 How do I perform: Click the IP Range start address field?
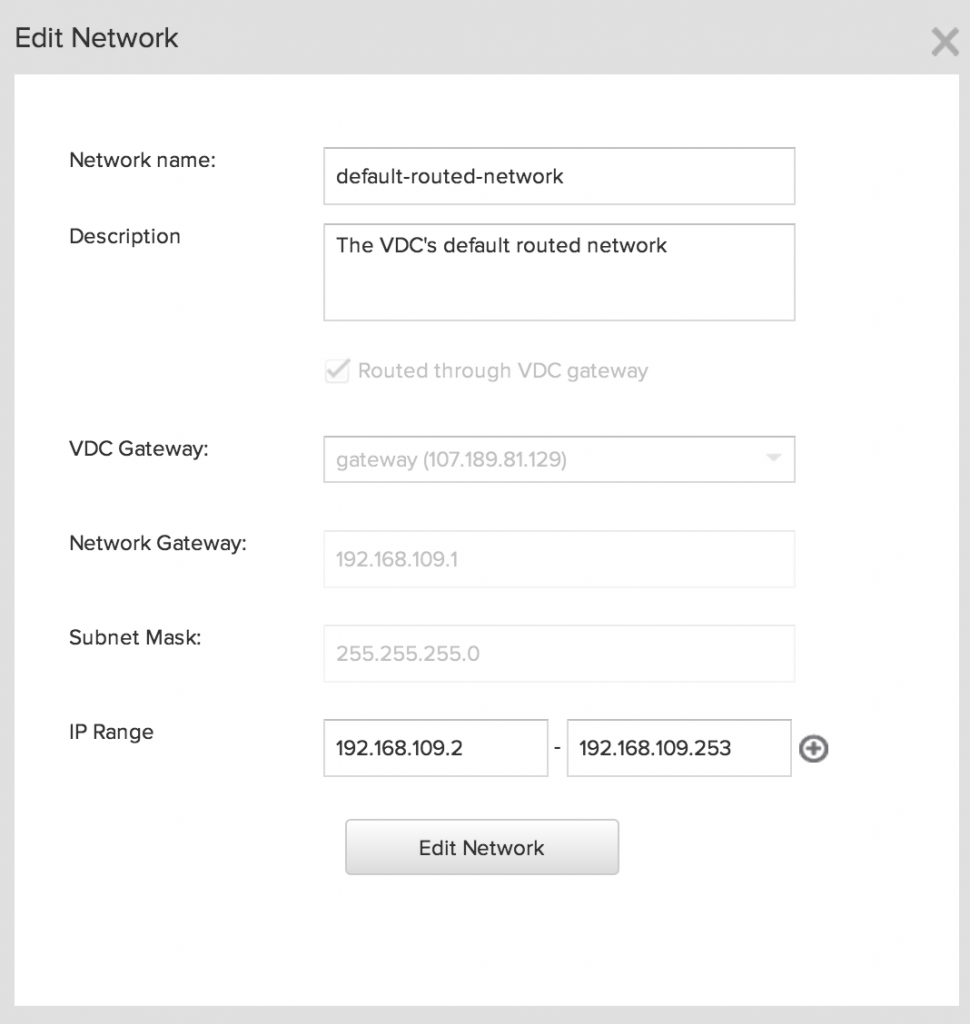coord(435,748)
